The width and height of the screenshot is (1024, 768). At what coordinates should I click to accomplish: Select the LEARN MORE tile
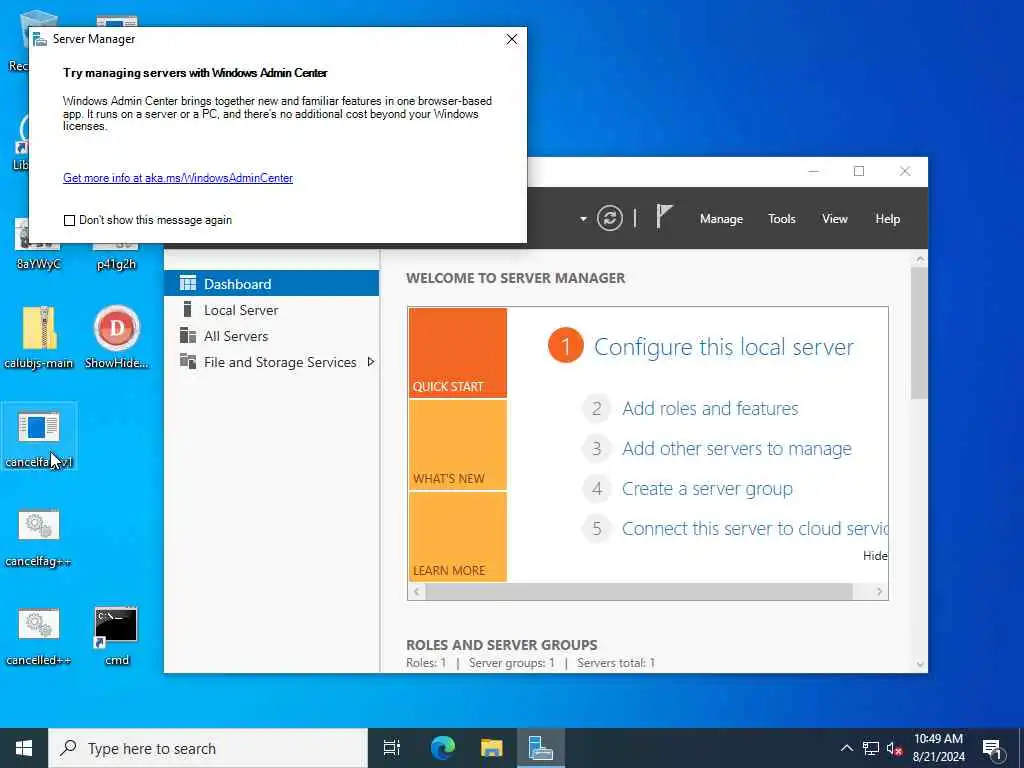[457, 537]
